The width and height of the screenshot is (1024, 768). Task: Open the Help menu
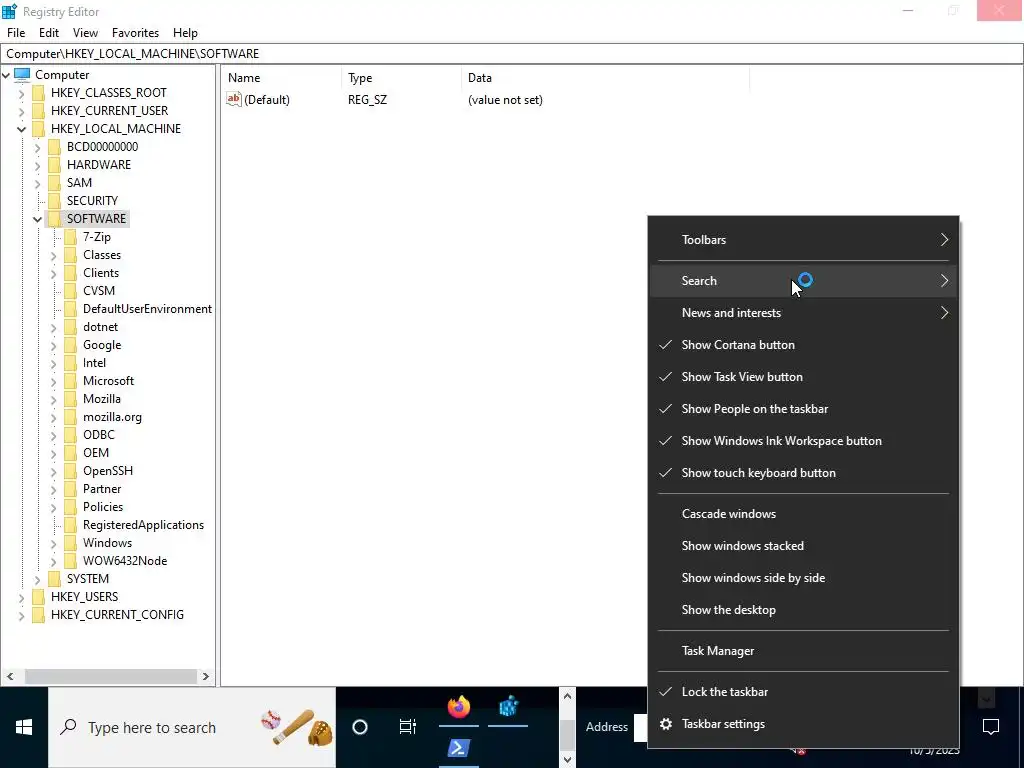[x=185, y=33]
